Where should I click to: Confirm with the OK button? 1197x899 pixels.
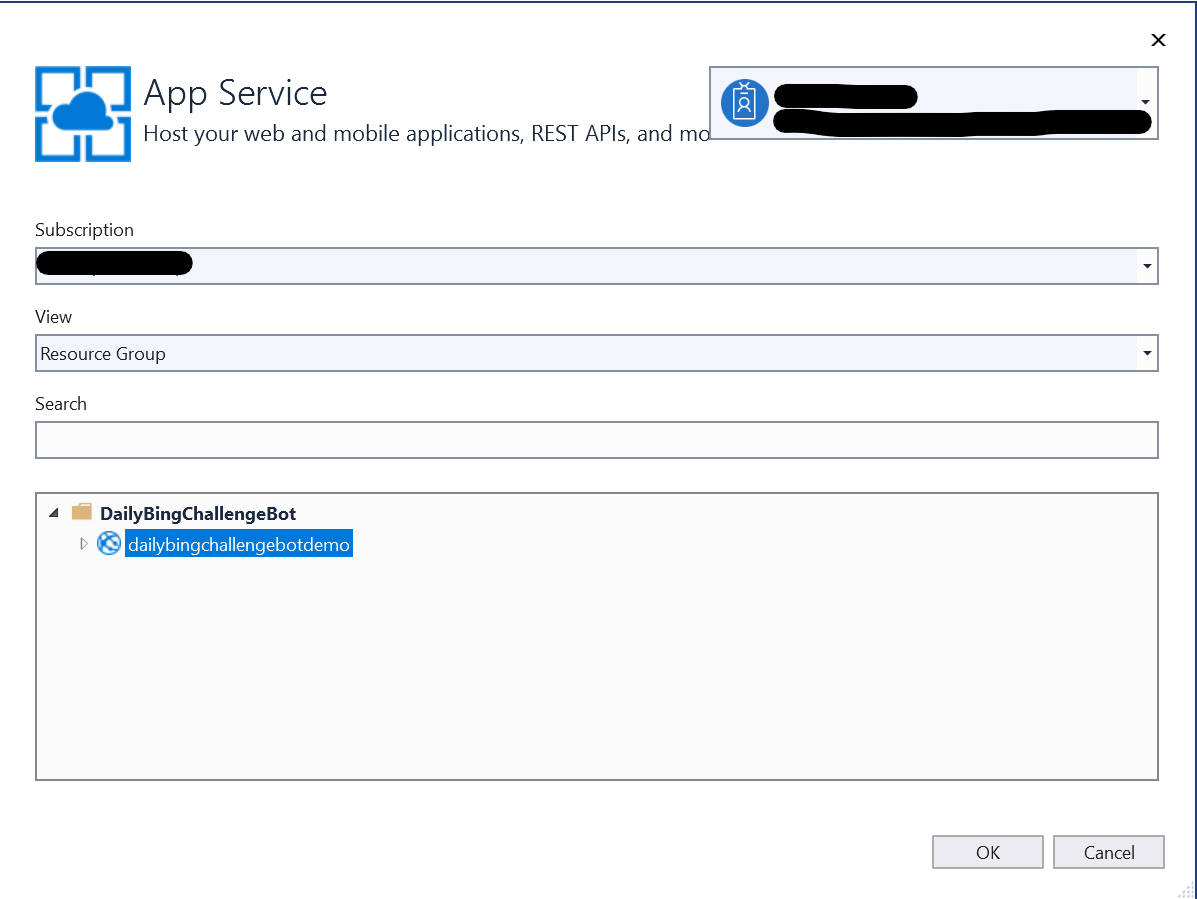click(987, 852)
